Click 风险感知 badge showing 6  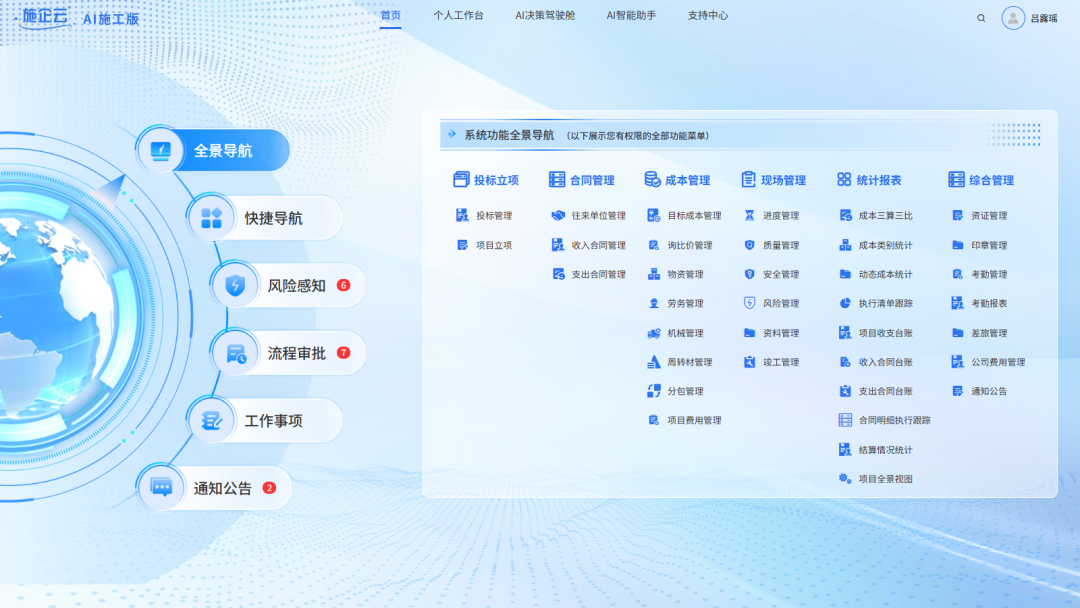tap(343, 285)
